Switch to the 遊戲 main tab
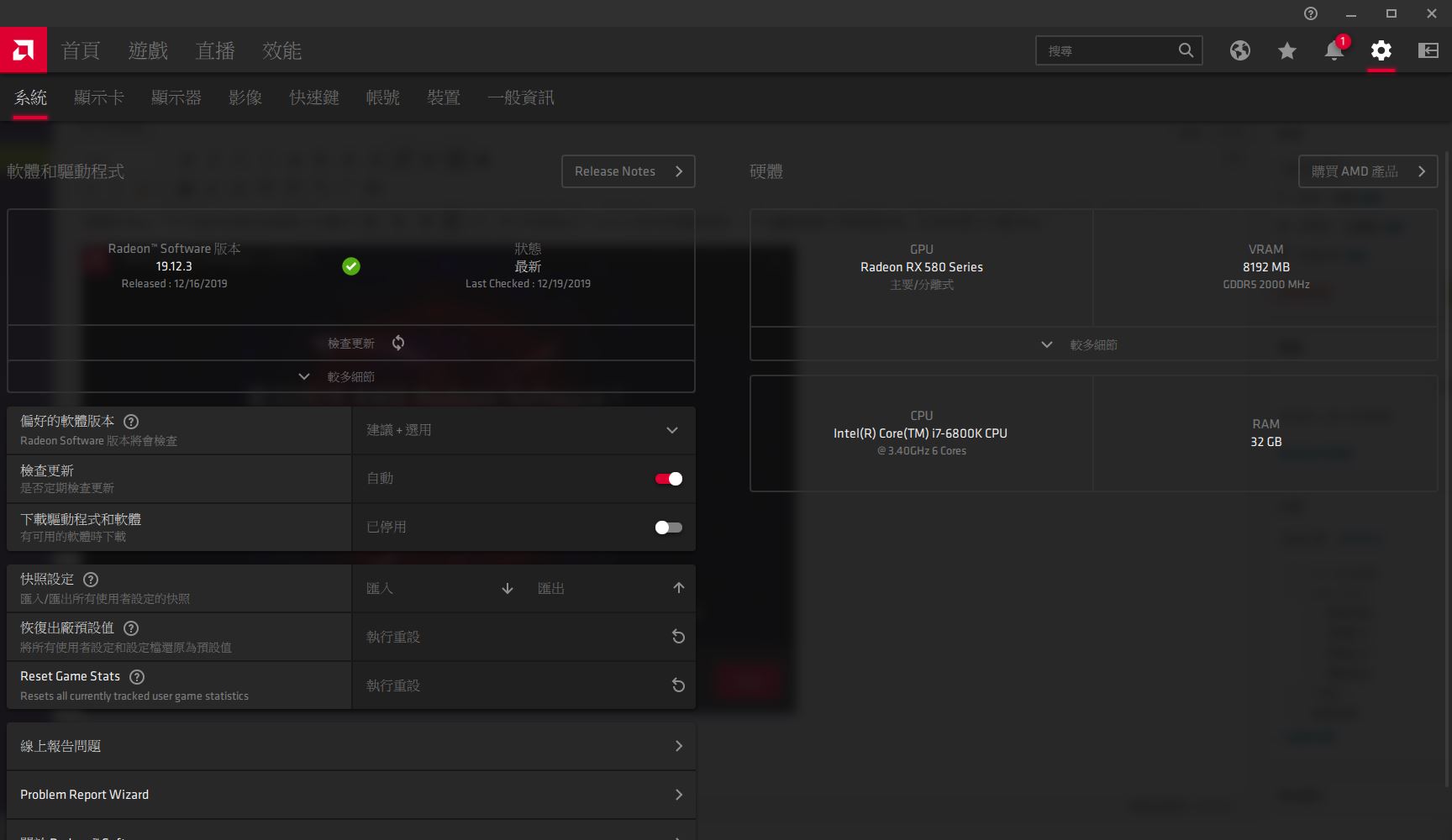Viewport: 1452px width, 840px height. pyautogui.click(x=148, y=51)
